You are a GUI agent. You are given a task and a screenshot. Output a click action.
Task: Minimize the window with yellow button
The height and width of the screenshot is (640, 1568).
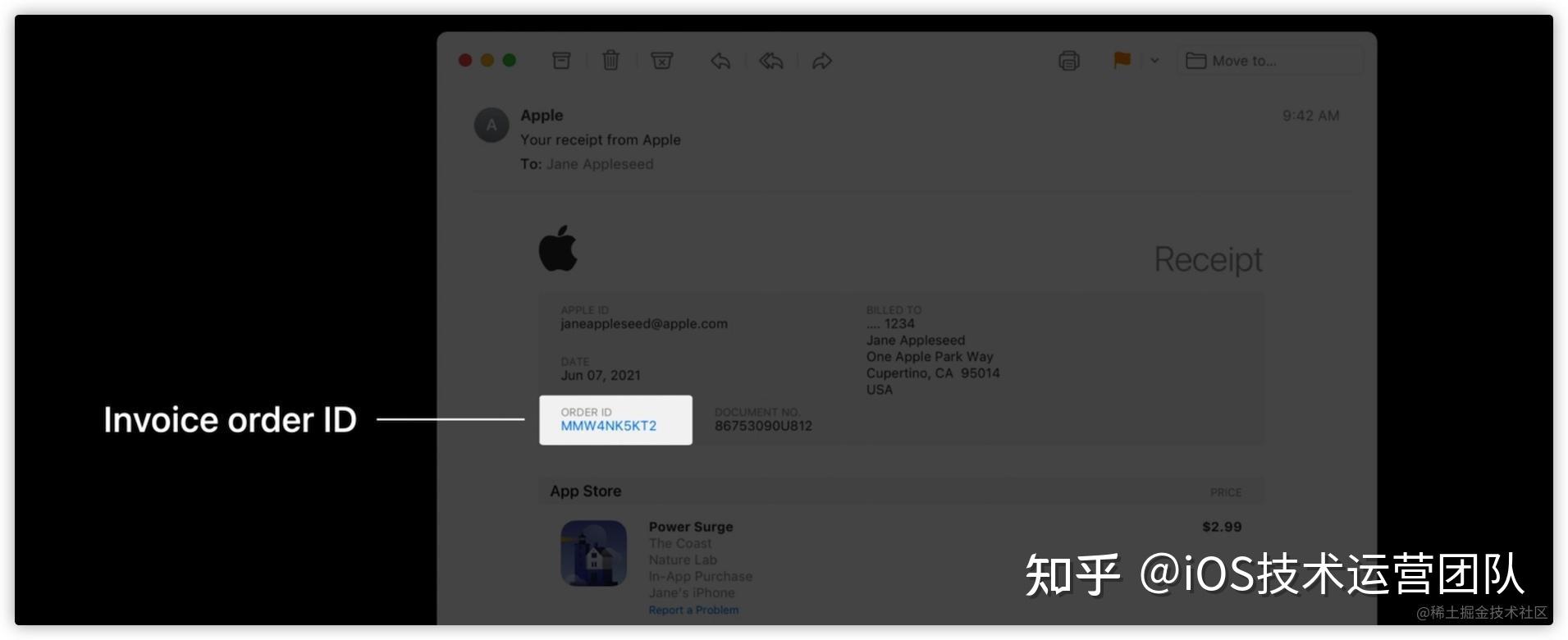click(487, 61)
